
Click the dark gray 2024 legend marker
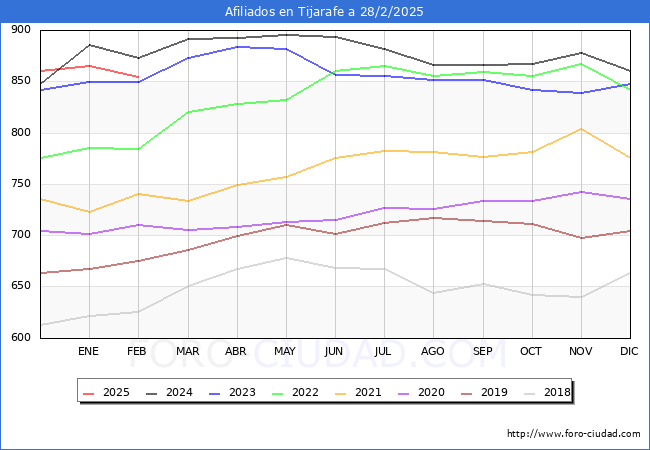[152, 393]
